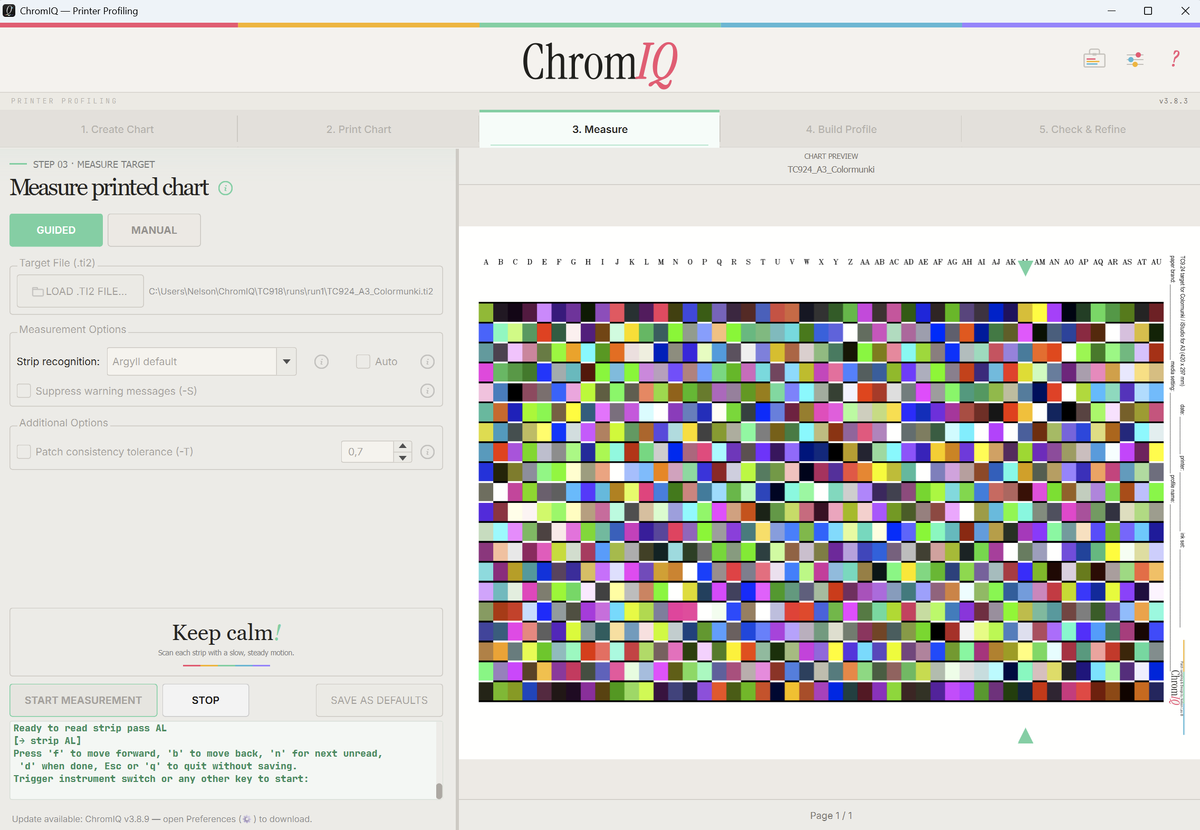Click the info icon next to Strip recognition dropdown
Image resolution: width=1200 pixels, height=830 pixels.
[321, 361]
